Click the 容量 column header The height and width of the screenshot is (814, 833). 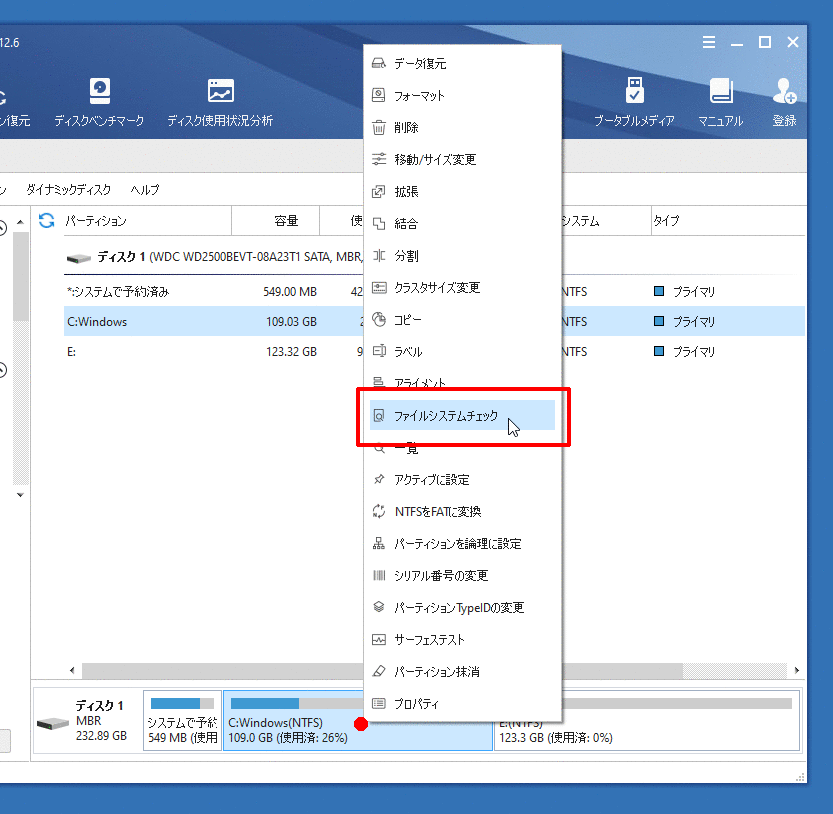286,221
